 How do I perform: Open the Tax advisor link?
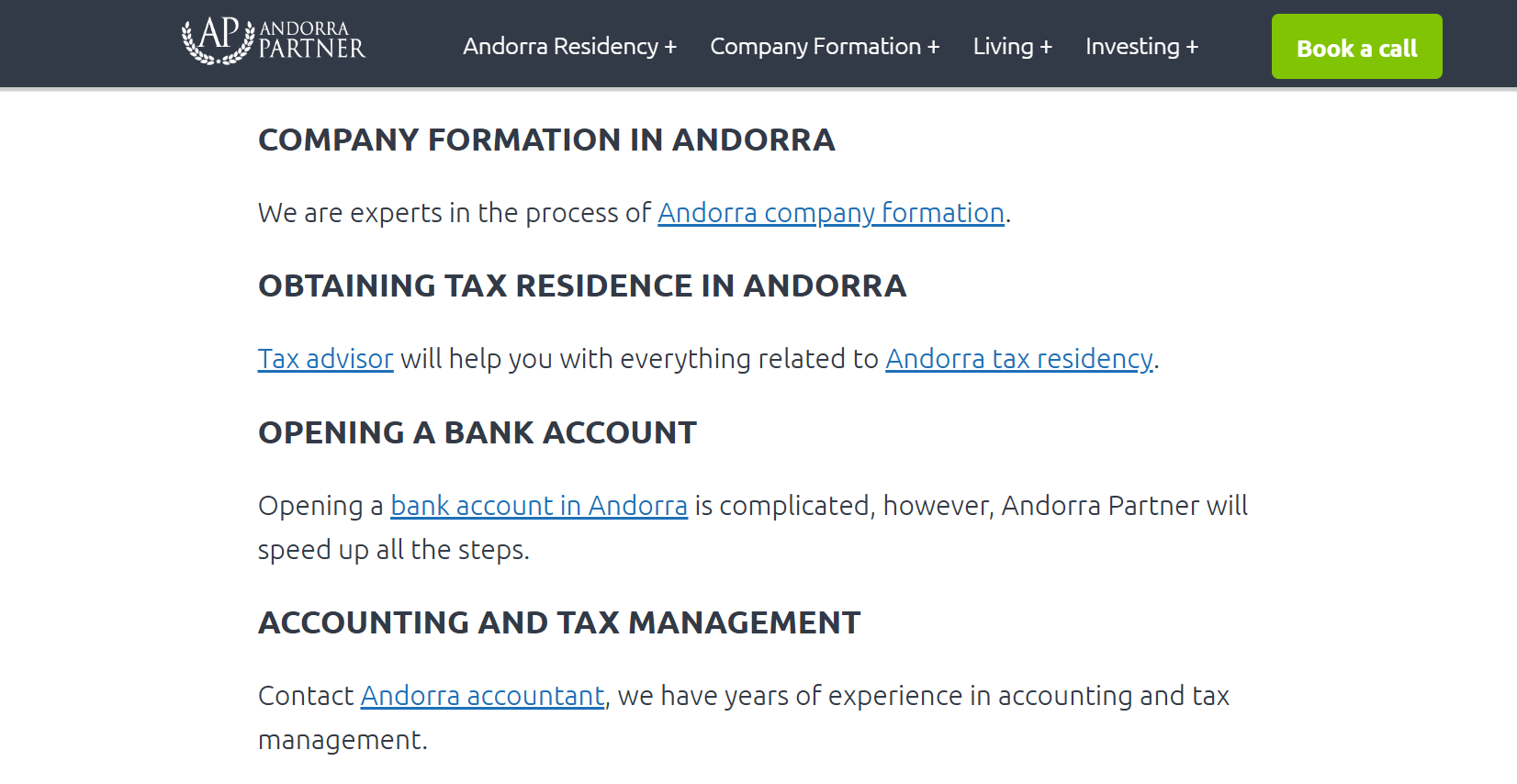point(325,359)
